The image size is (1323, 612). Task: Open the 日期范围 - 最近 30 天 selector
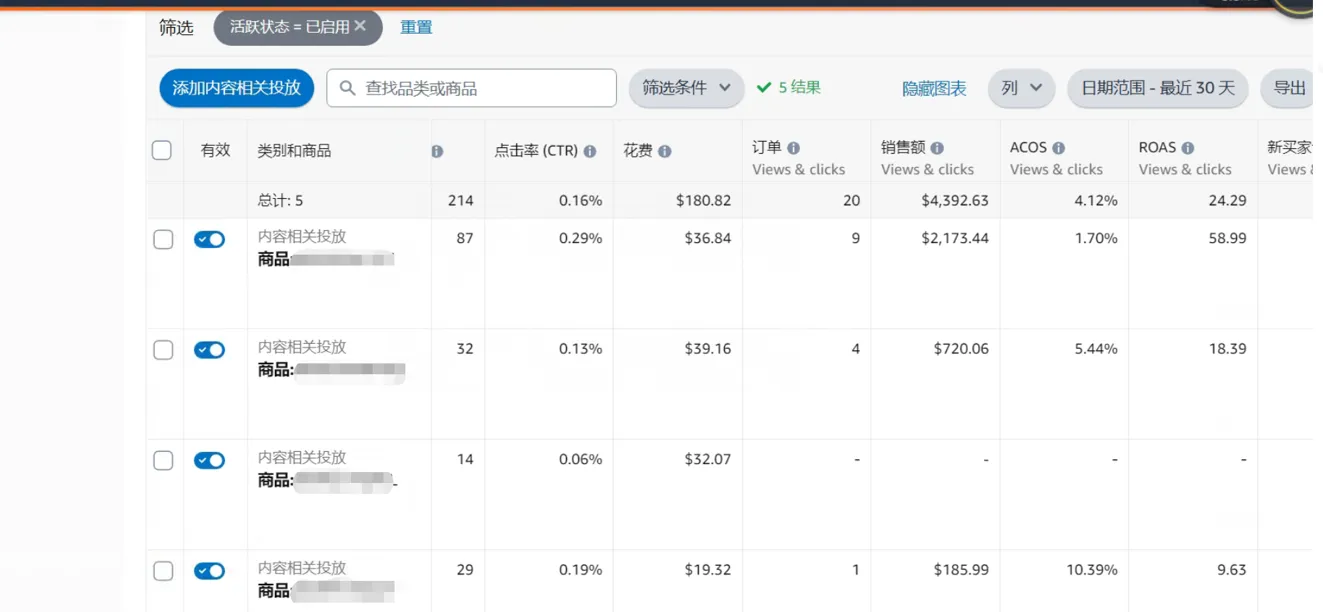(1157, 88)
